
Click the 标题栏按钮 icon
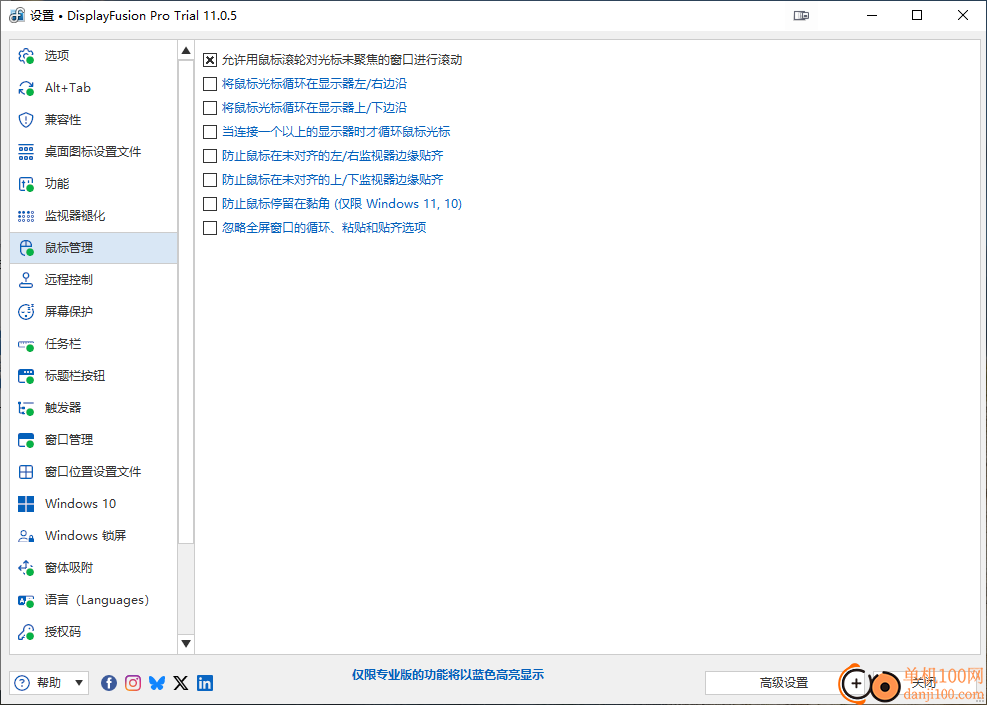(26, 376)
